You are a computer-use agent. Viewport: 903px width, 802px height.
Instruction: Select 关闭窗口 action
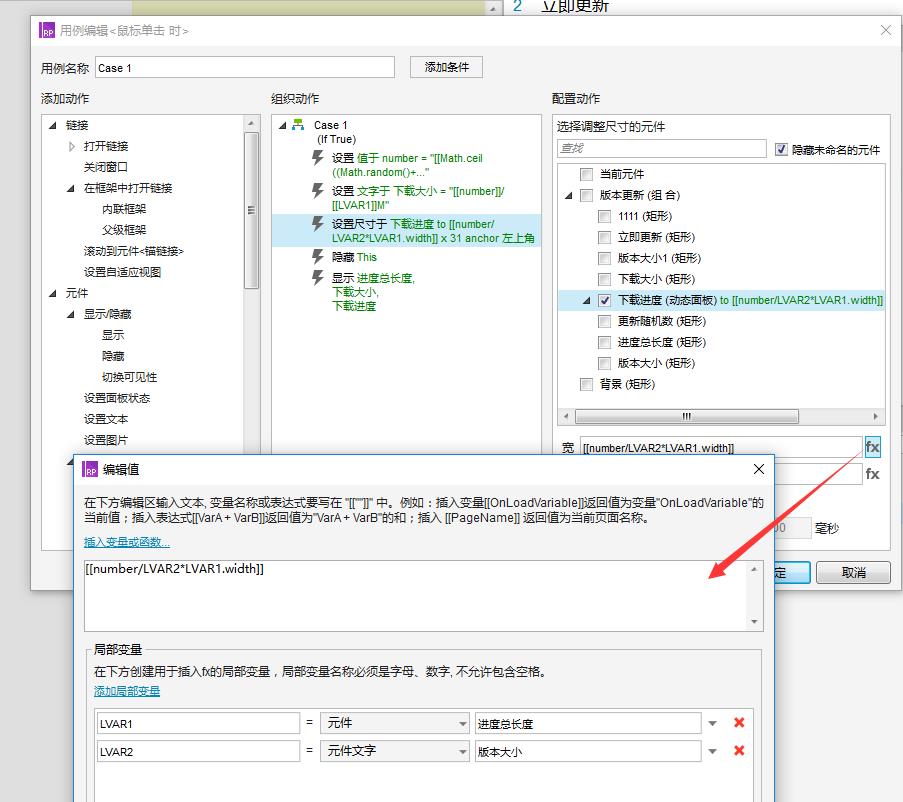pos(106,167)
